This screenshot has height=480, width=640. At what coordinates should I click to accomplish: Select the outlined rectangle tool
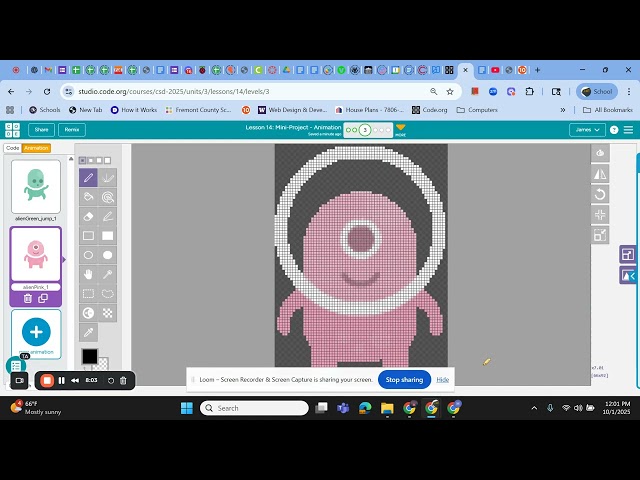click(88, 236)
